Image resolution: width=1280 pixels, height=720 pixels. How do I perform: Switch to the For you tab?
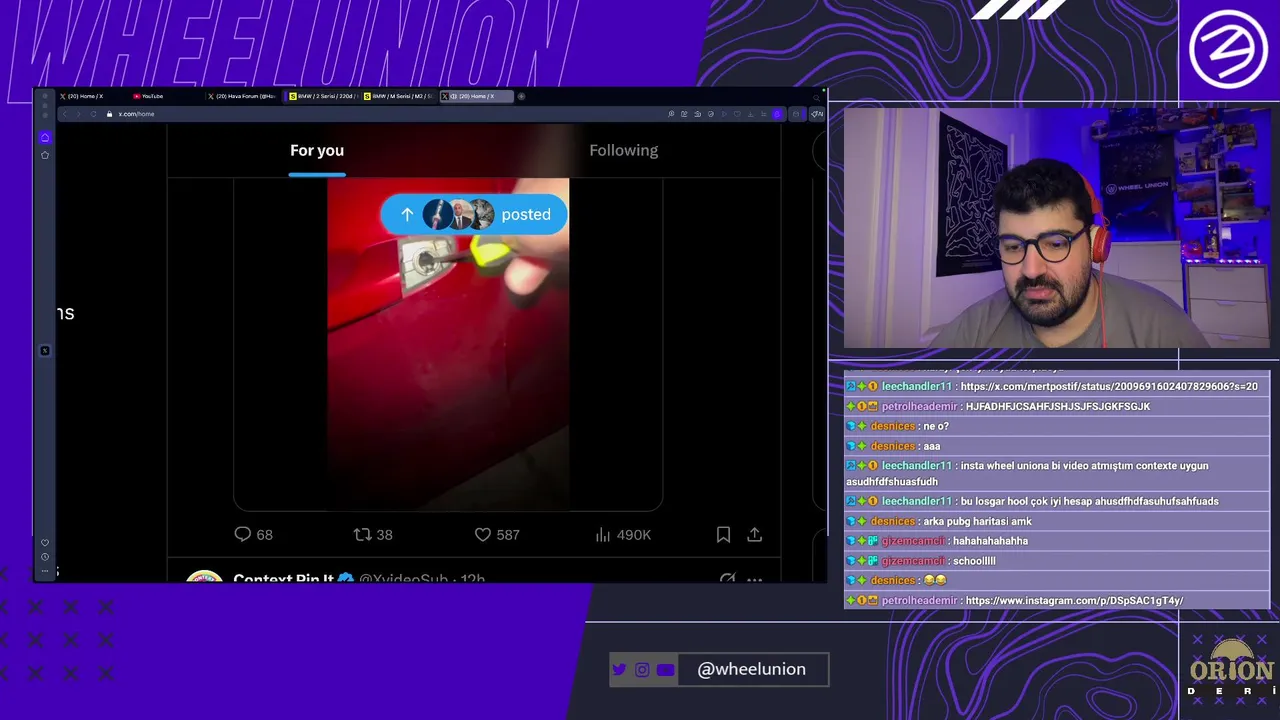[317, 150]
